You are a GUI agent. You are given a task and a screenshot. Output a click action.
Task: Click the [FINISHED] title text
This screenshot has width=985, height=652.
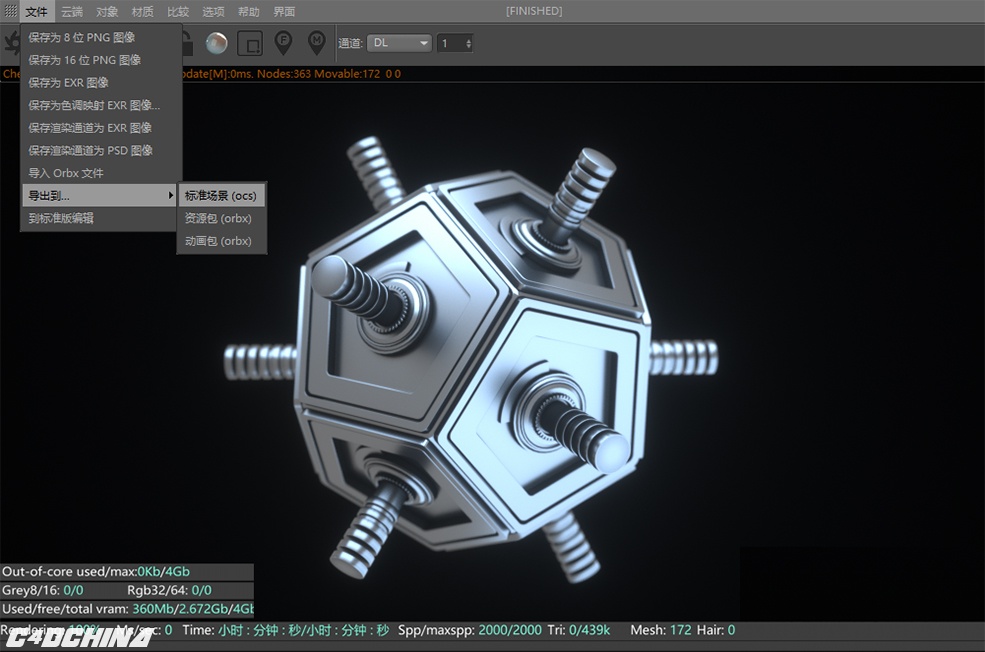[x=534, y=11]
